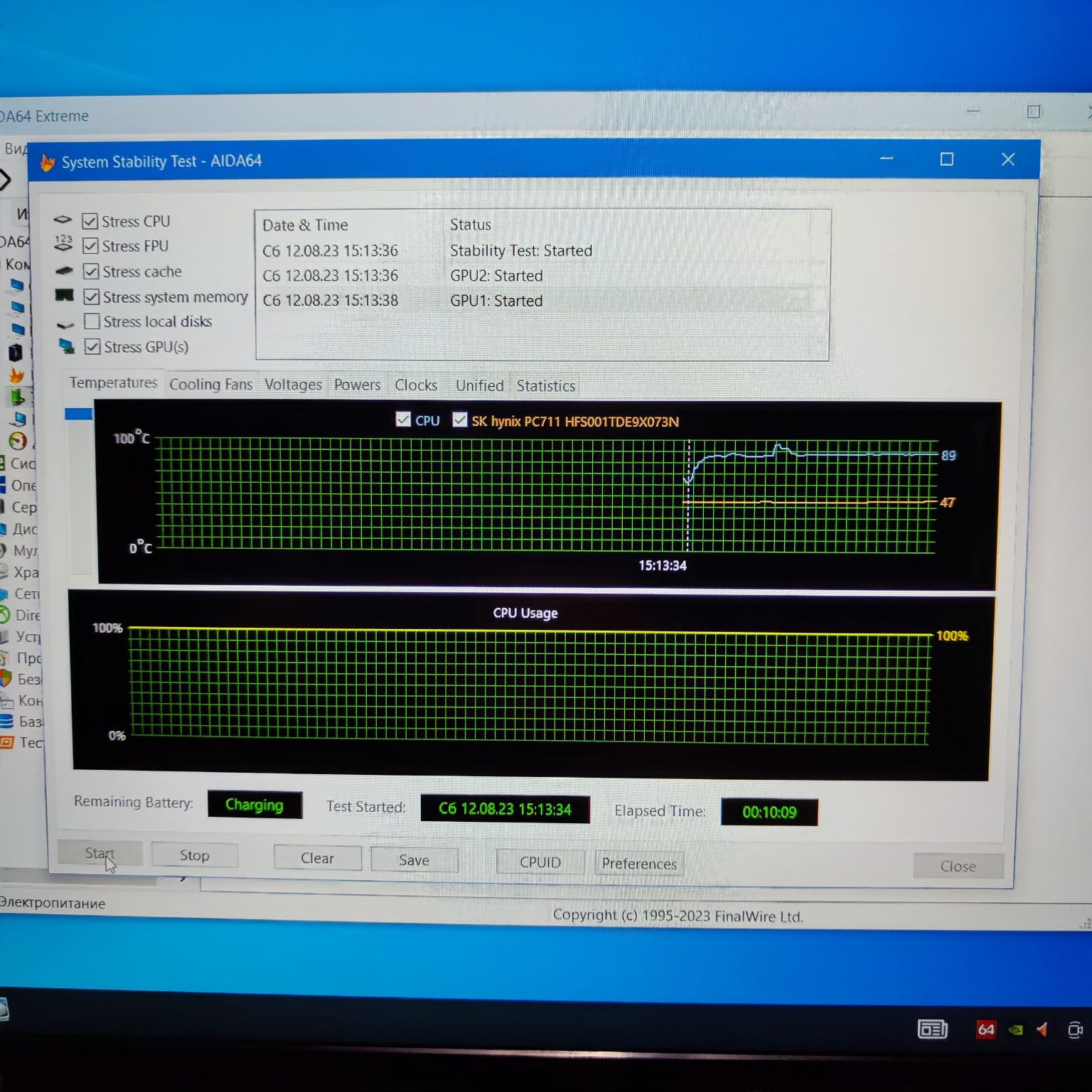Click the Stress FPU 123 icon
The height and width of the screenshot is (1092, 1092).
pyautogui.click(x=63, y=243)
